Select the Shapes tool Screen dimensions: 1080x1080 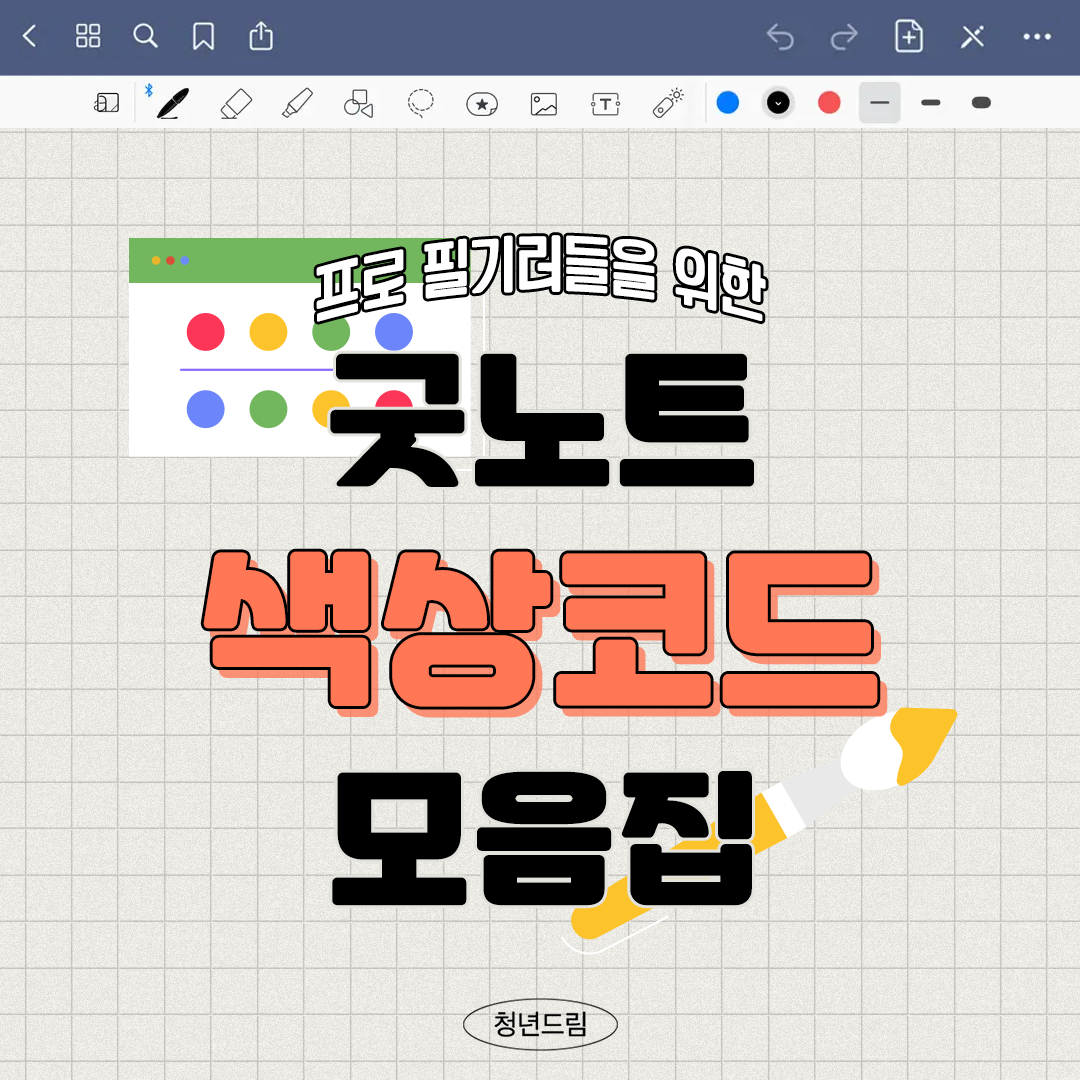click(x=358, y=103)
